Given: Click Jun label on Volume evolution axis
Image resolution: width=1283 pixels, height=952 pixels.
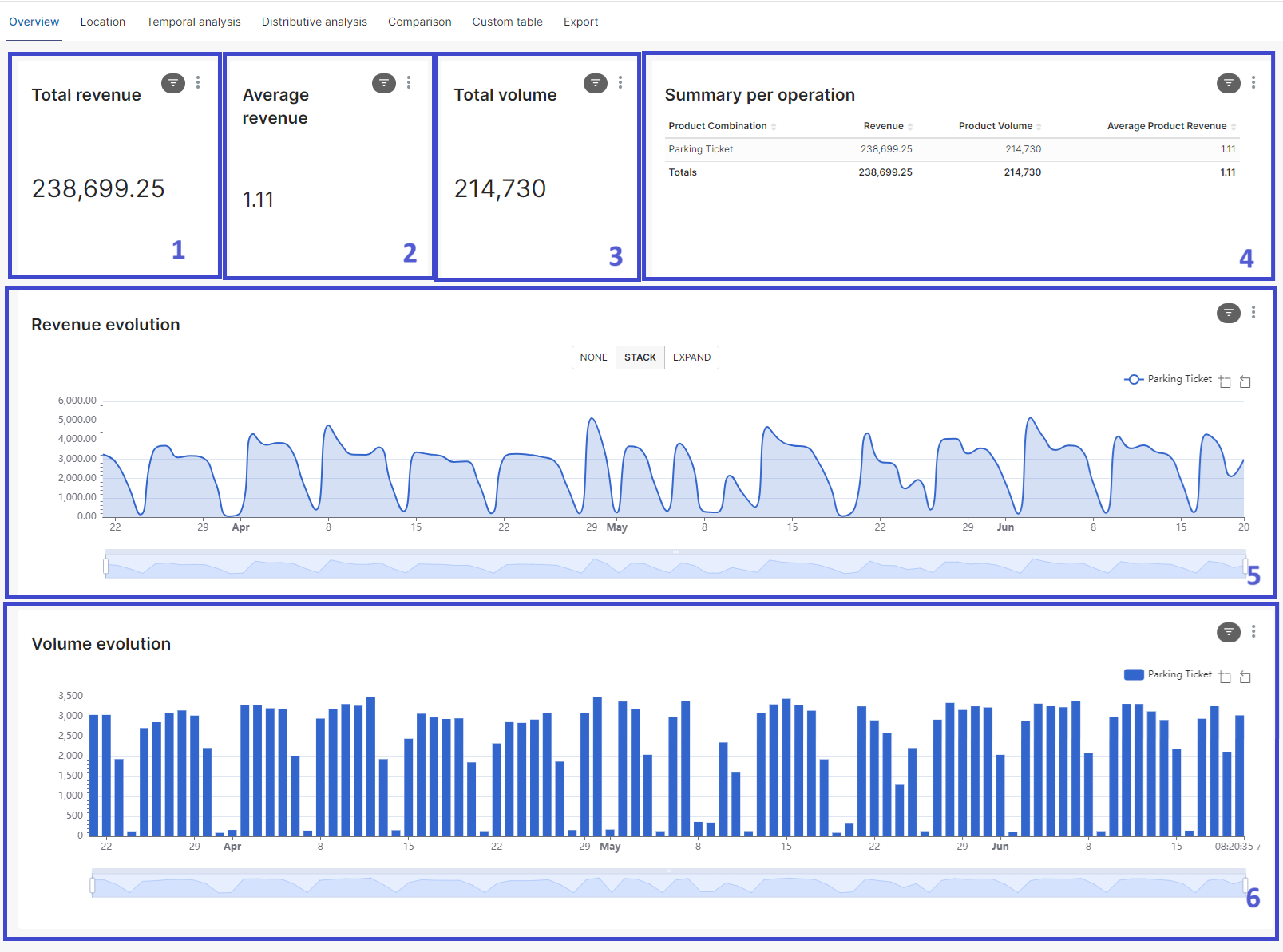Looking at the screenshot, I should point(1000,847).
